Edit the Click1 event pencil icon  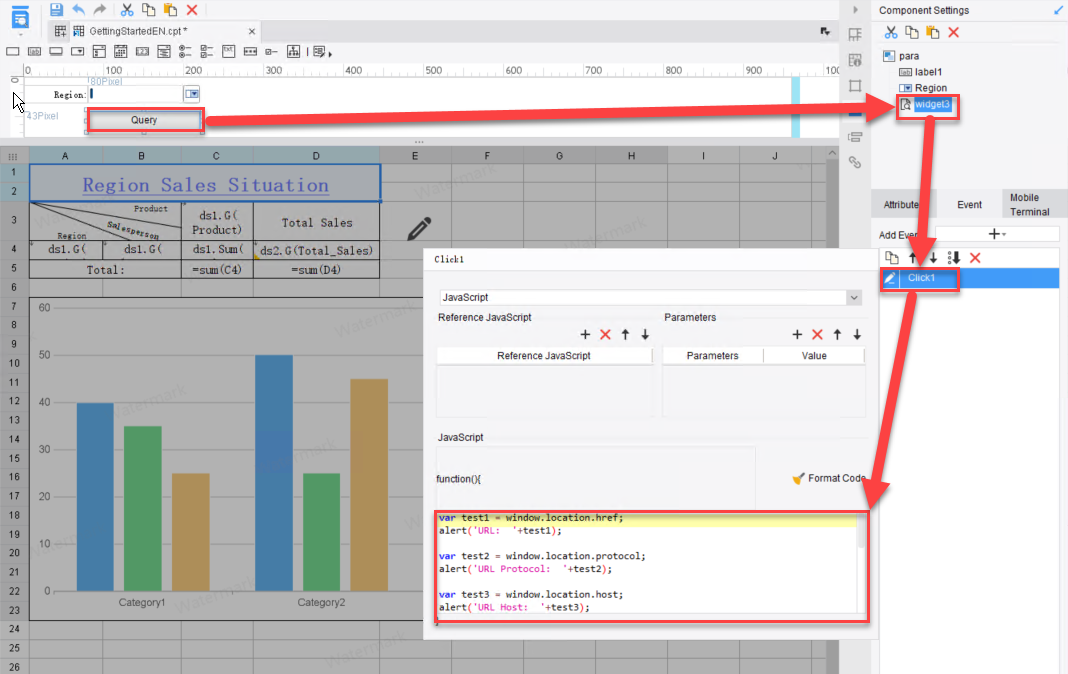coord(891,278)
